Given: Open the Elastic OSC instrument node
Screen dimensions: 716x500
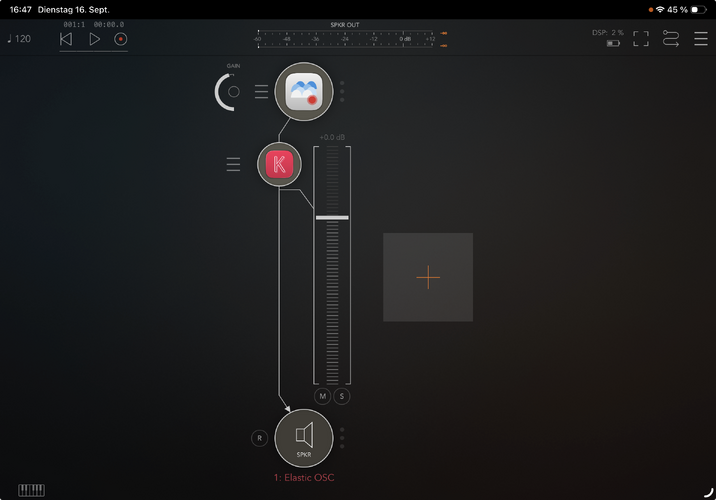Looking at the screenshot, I should tap(304, 91).
